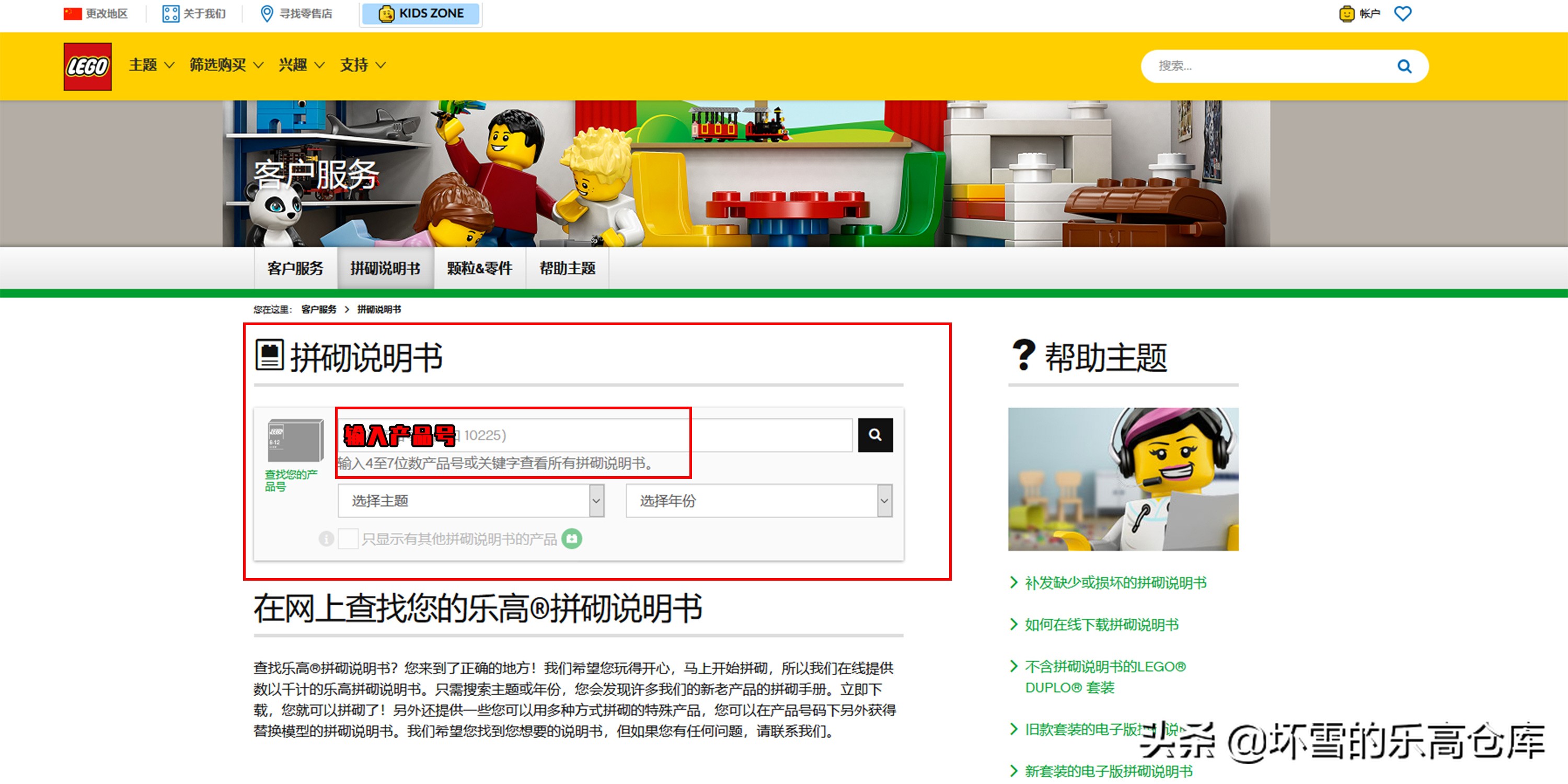Click the KIDS ZONE button

click(421, 13)
